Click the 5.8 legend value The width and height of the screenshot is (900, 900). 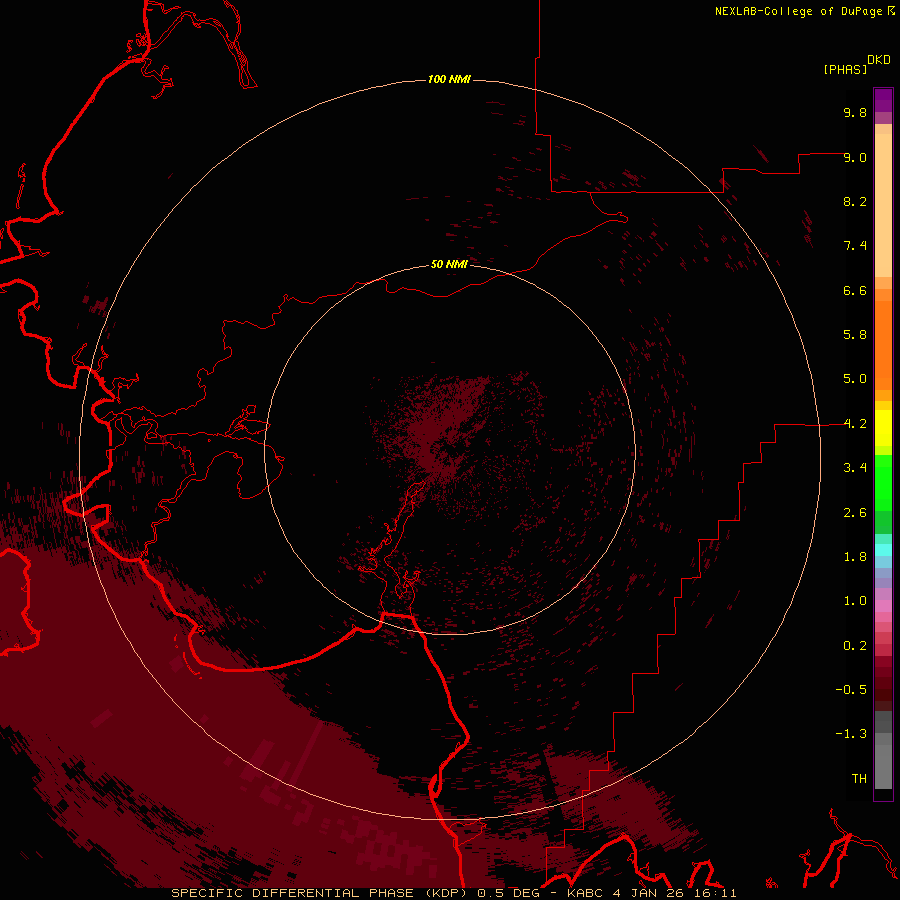coord(855,335)
